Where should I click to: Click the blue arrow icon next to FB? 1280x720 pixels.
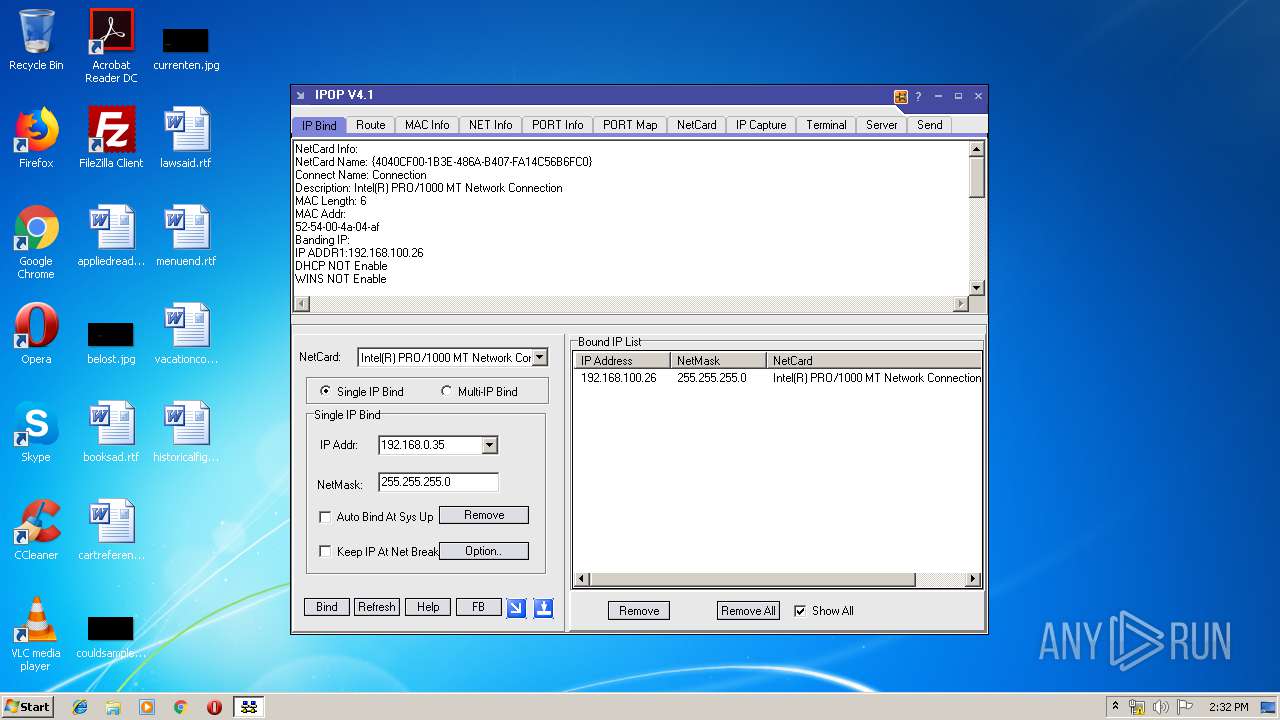[516, 608]
